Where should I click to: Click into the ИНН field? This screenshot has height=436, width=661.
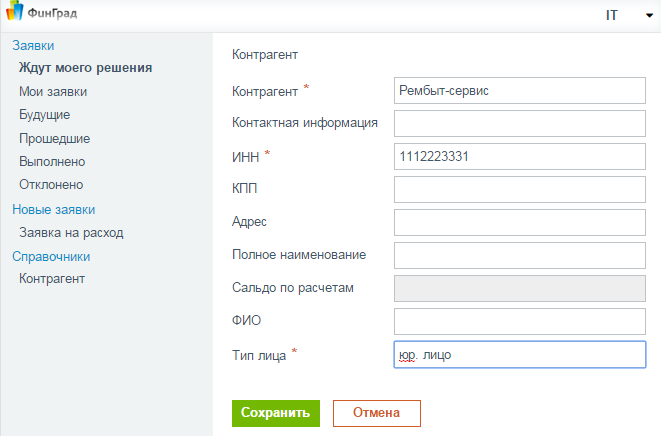[520, 156]
